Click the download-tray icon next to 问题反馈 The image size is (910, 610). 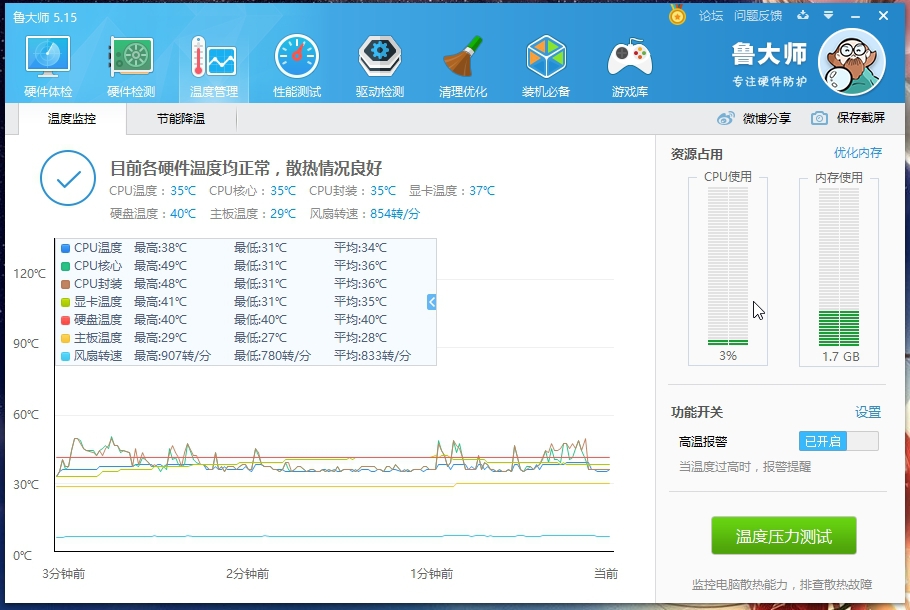coord(803,16)
